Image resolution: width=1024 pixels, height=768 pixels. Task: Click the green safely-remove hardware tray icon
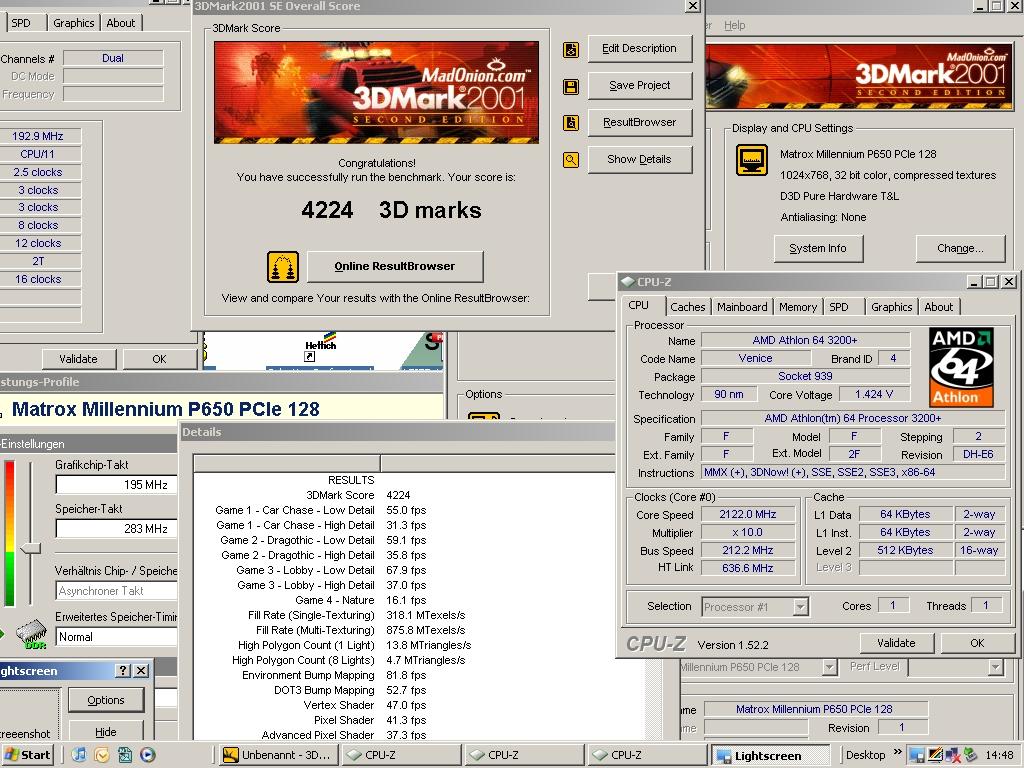click(x=969, y=756)
